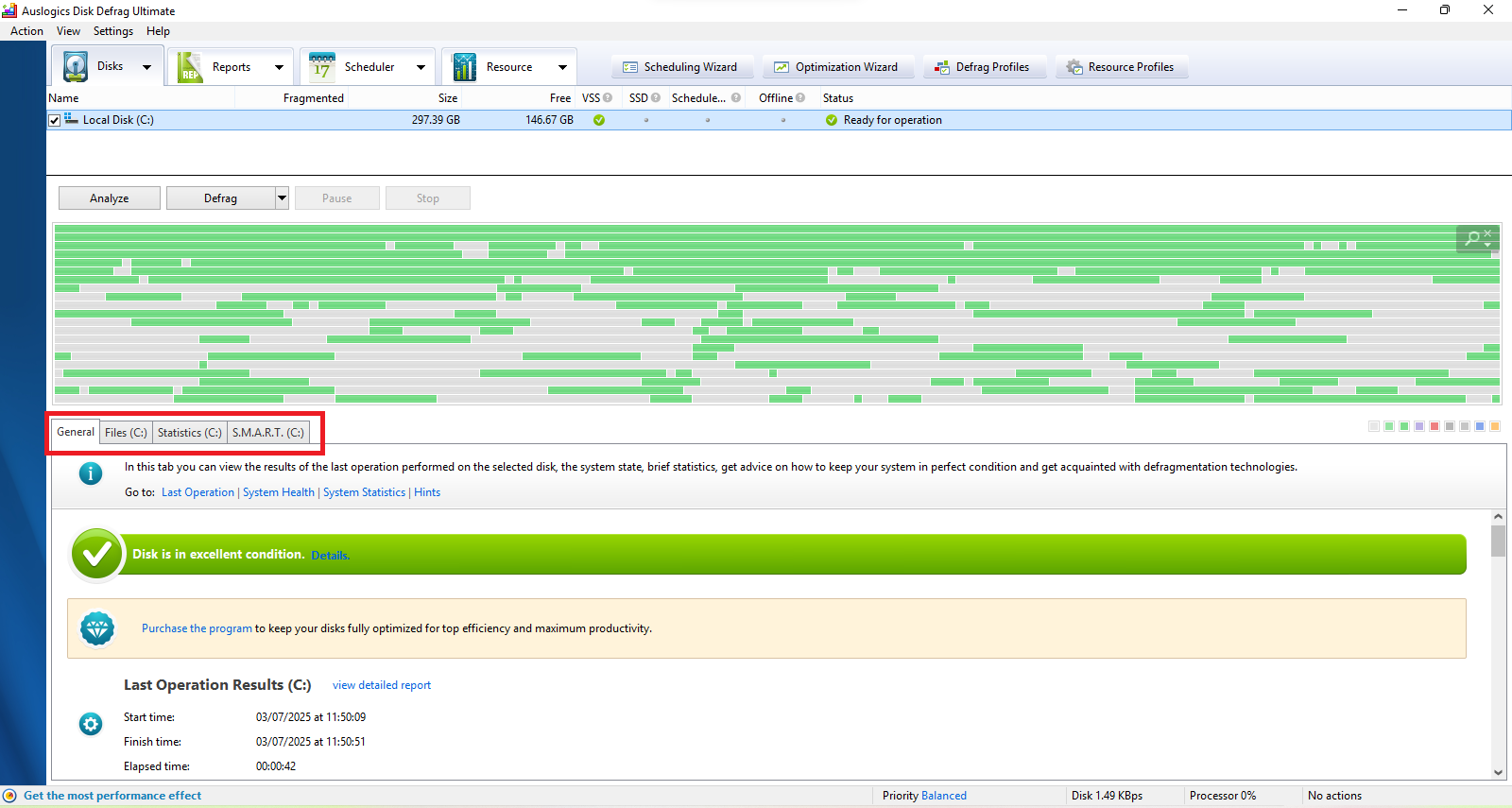The width and height of the screenshot is (1512, 808).
Task: Switch to the Files (C:) tab
Action: (x=126, y=433)
